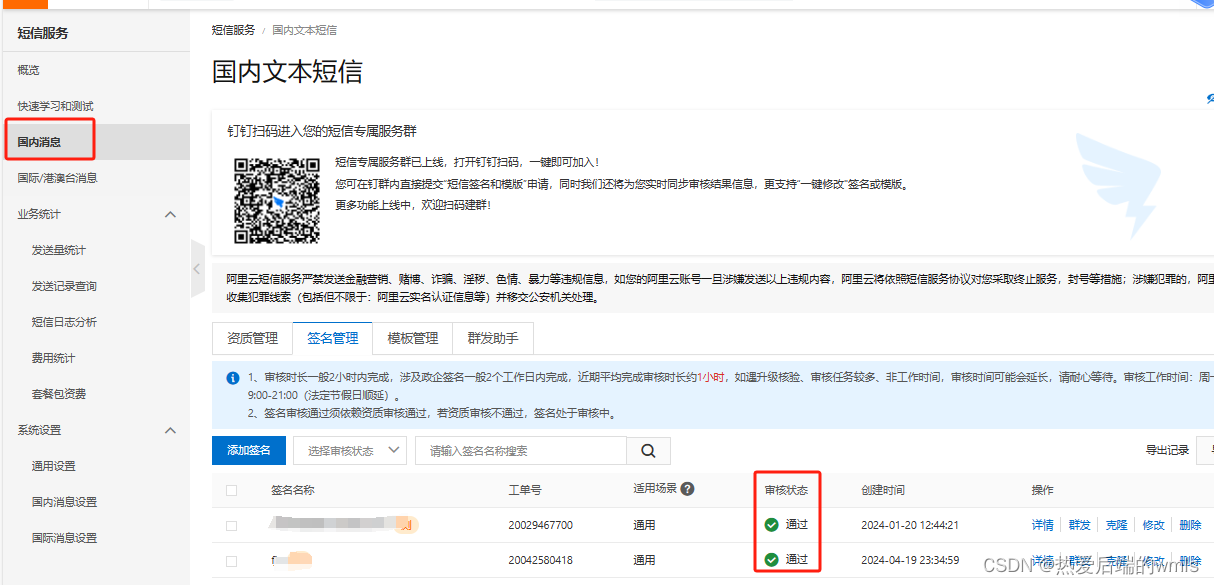This screenshot has height=585, width=1214.
Task: Click the 导出记录 button
Action: click(x=1167, y=451)
